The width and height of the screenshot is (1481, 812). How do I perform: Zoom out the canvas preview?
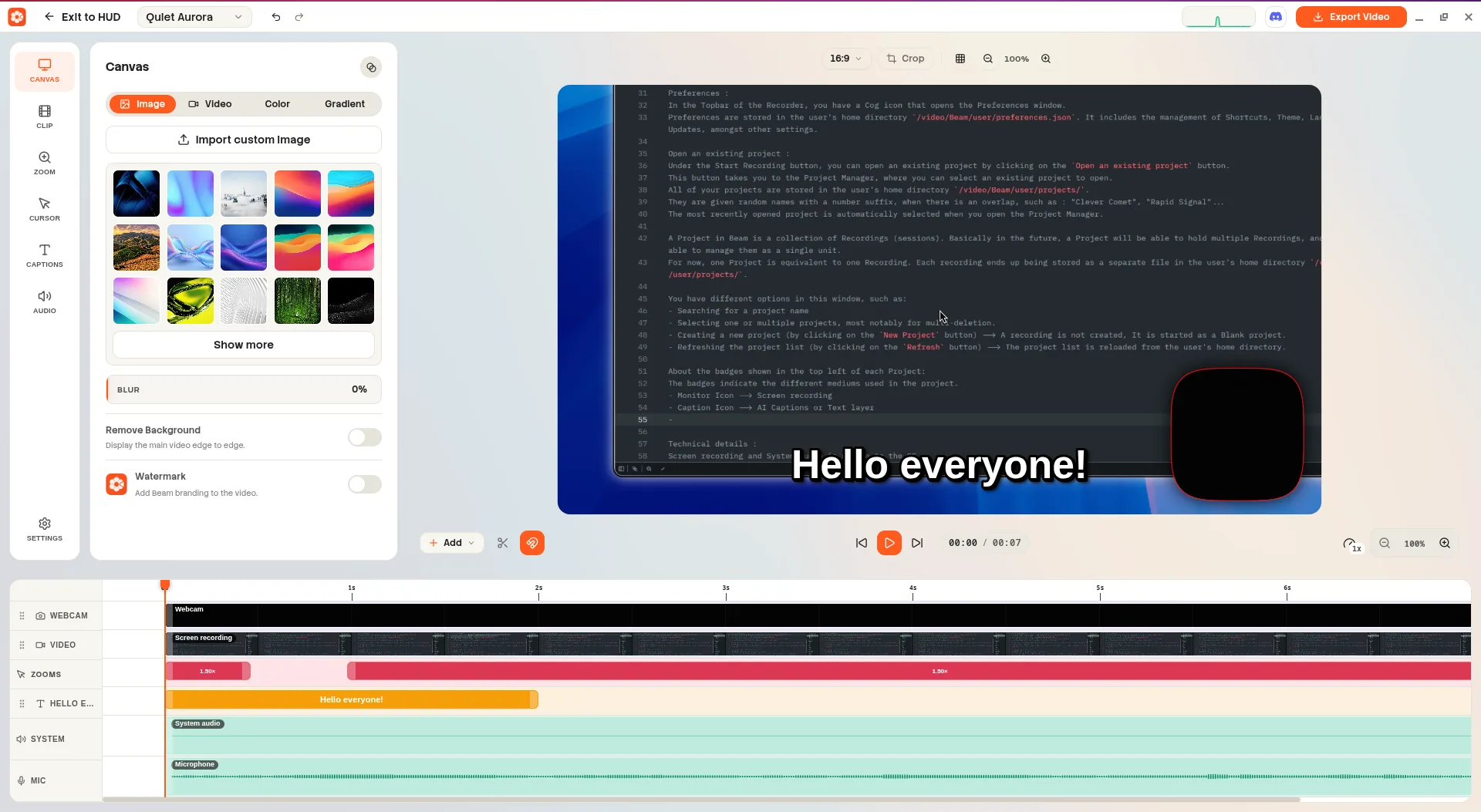pos(988,59)
